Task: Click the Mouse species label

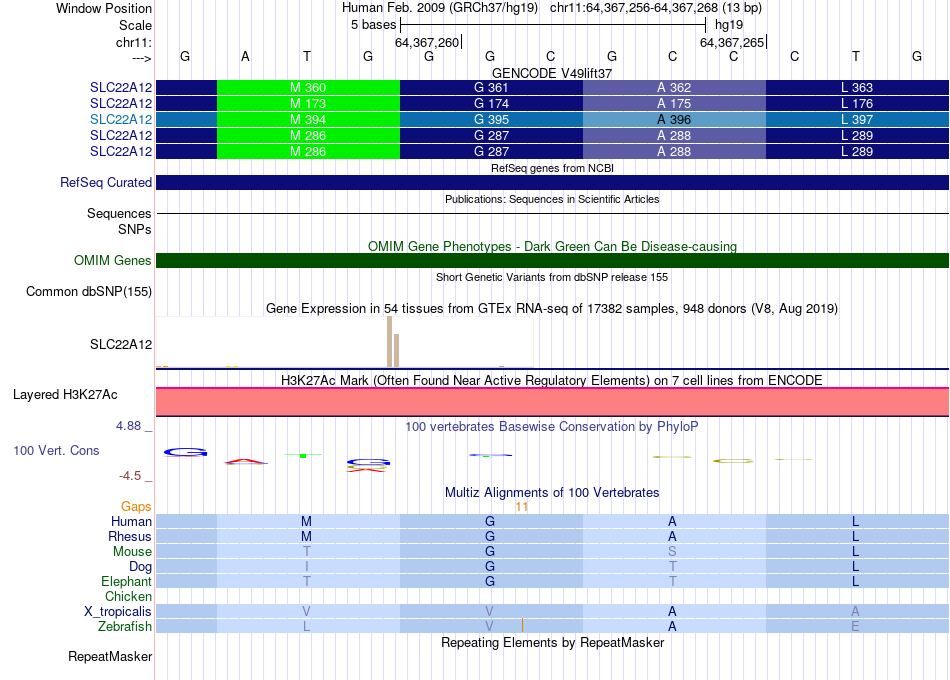Action: pyautogui.click(x=132, y=552)
